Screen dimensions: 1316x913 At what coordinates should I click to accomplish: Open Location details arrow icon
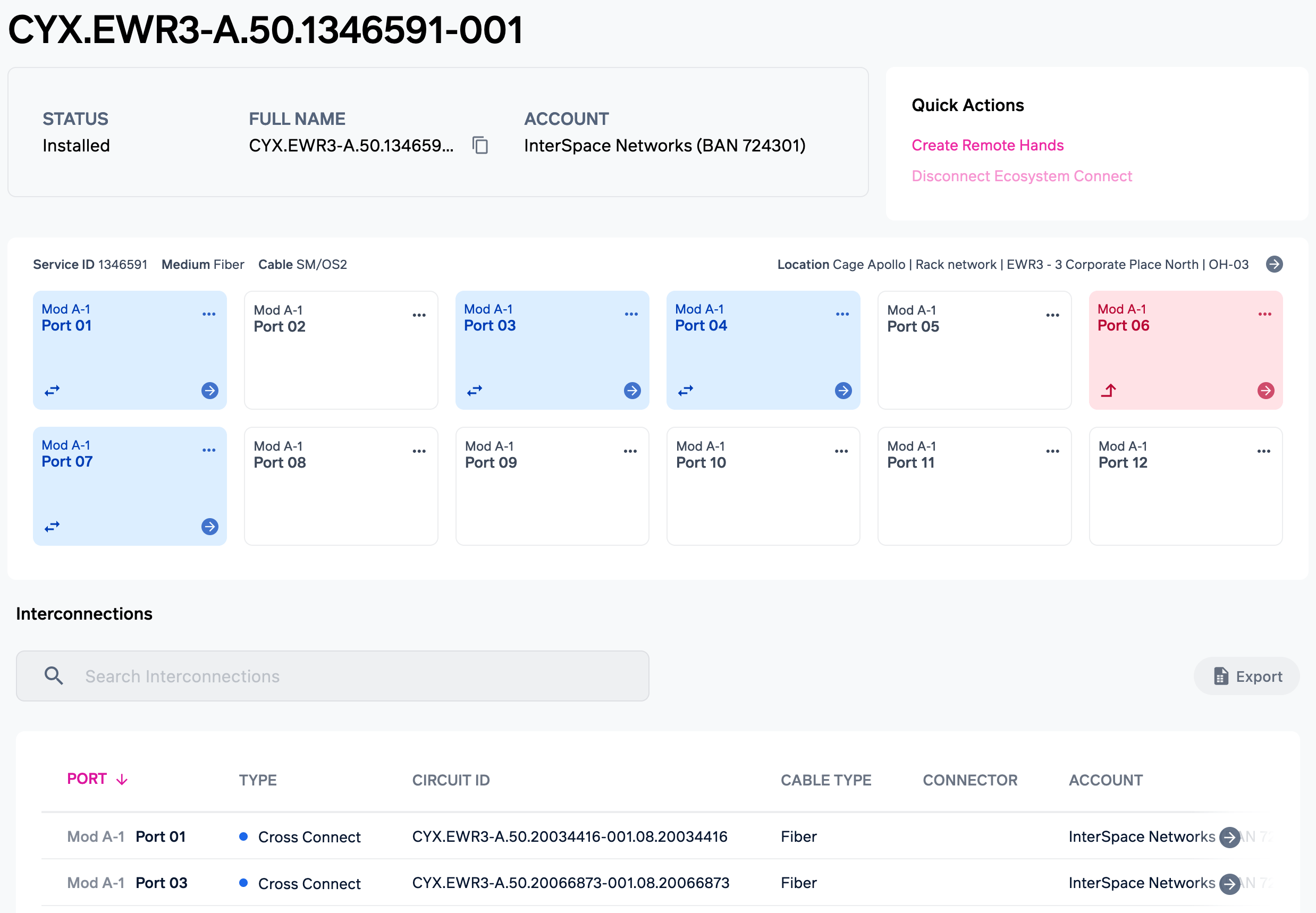click(x=1273, y=264)
